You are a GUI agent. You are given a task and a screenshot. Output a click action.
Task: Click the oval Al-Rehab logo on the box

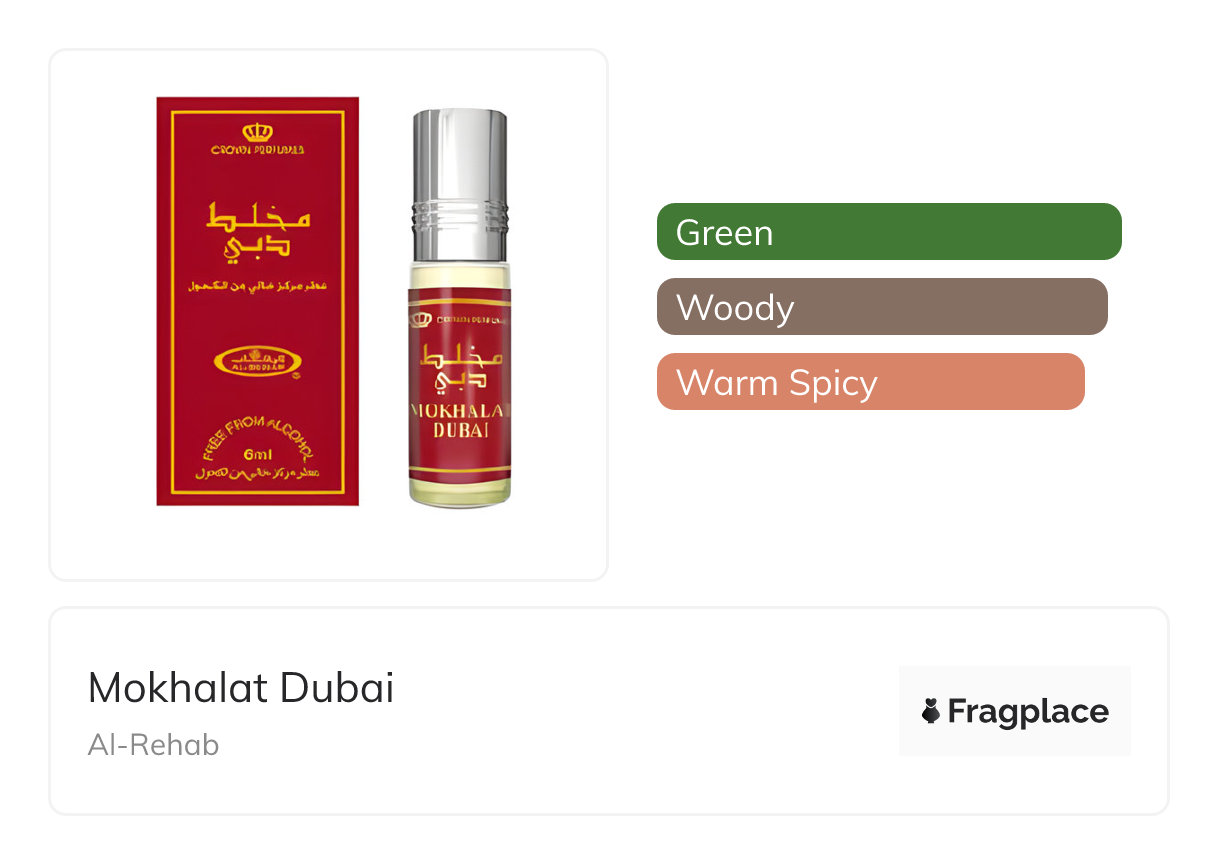(x=258, y=361)
